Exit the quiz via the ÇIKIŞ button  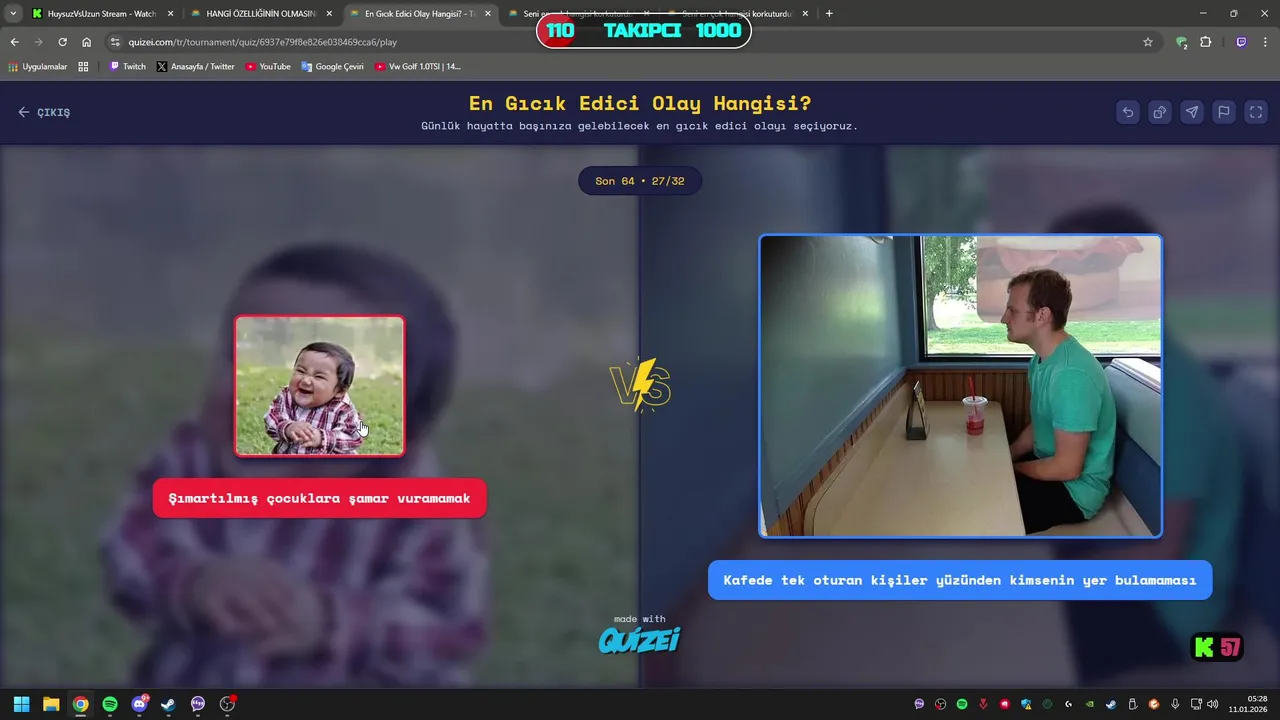(x=44, y=112)
